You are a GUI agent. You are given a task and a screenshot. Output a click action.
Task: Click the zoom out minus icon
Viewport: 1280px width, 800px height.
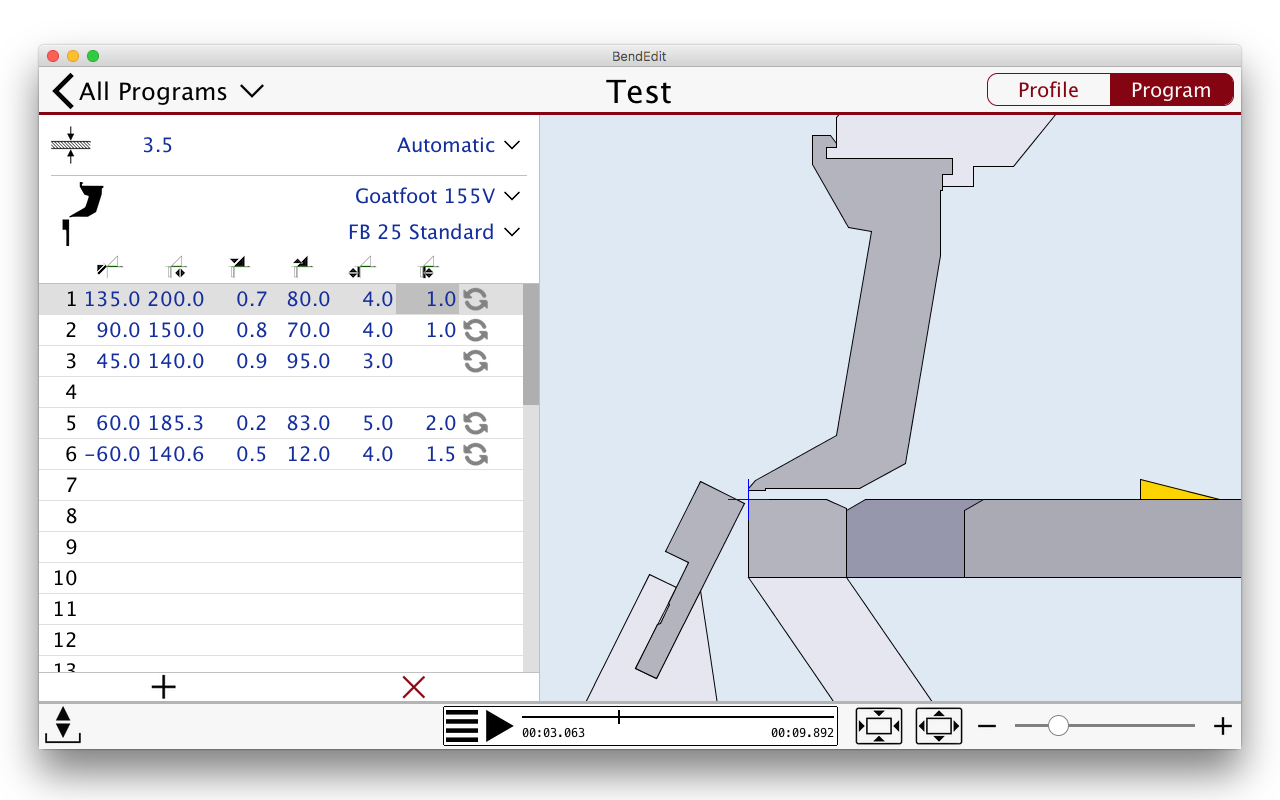click(987, 726)
